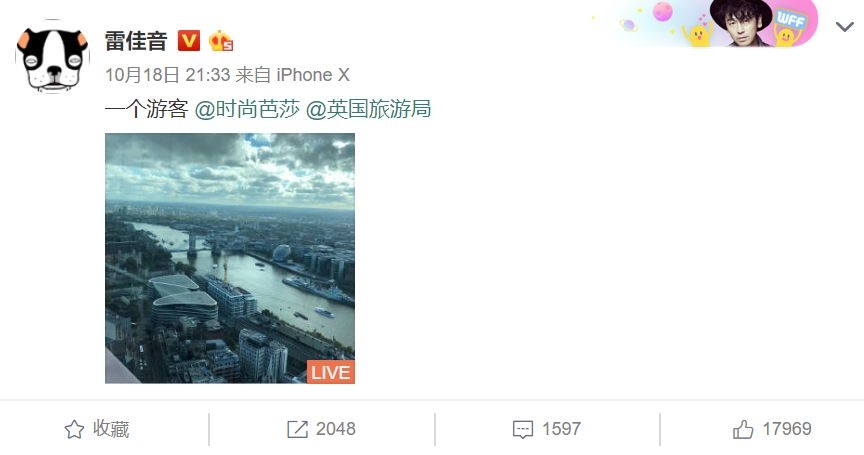
Task: Click the comment speech bubble icon
Action: (522, 430)
